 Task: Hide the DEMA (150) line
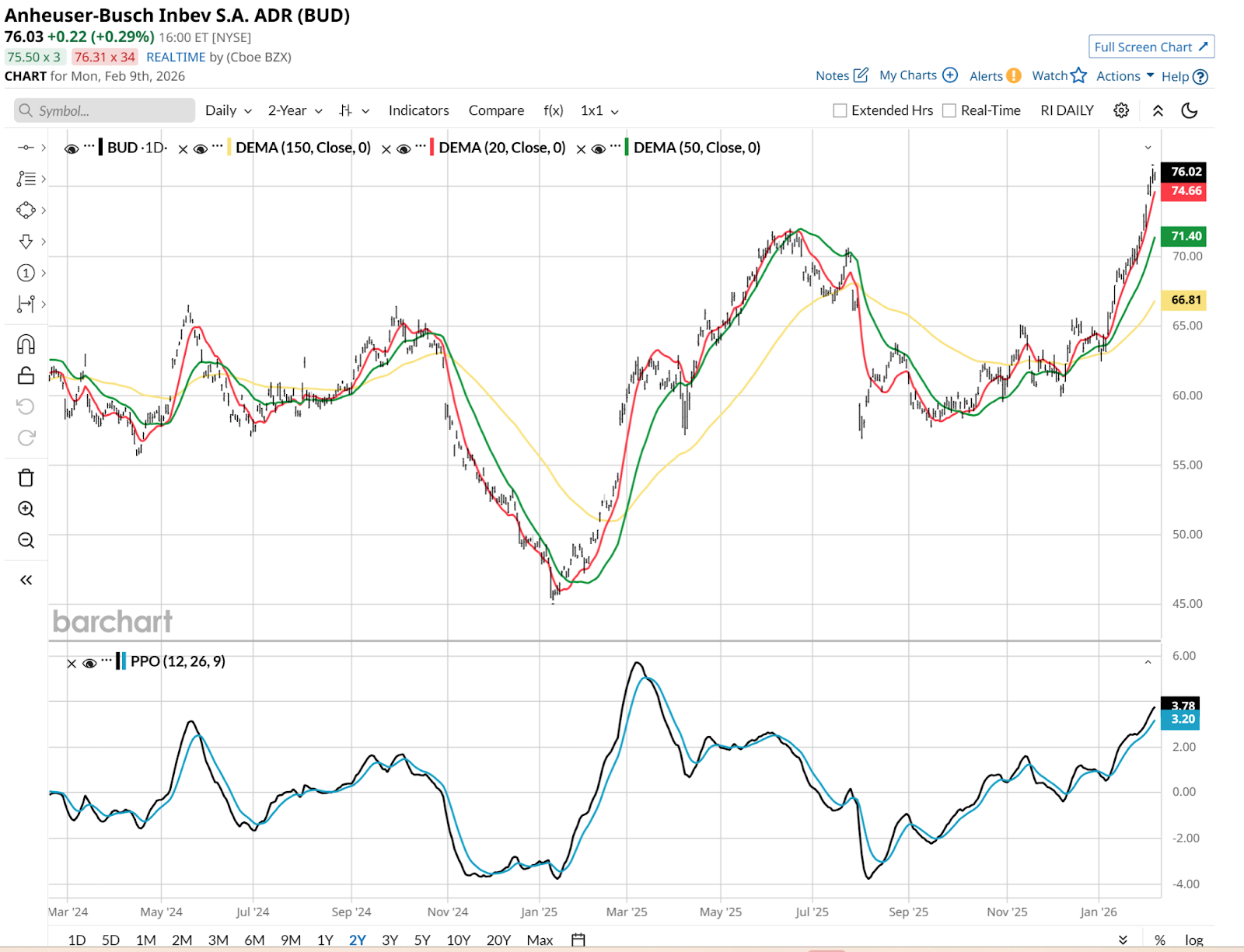point(200,148)
